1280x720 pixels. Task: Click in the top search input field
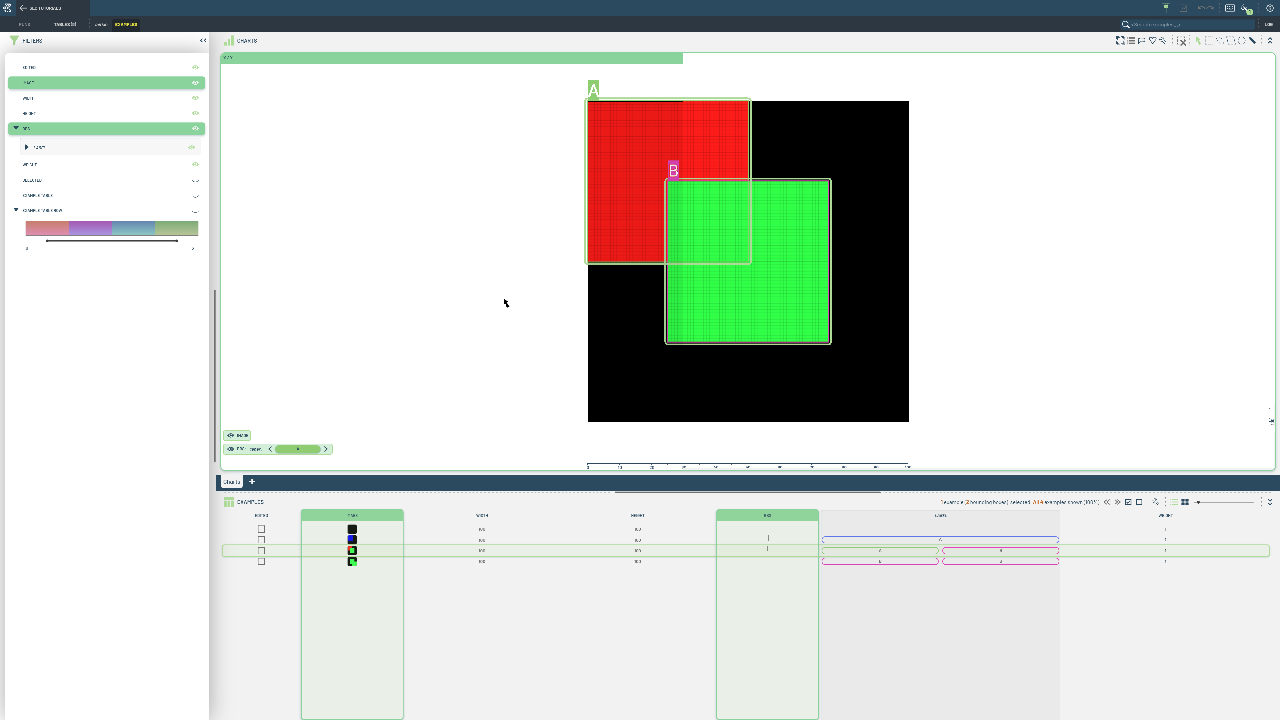1190,24
